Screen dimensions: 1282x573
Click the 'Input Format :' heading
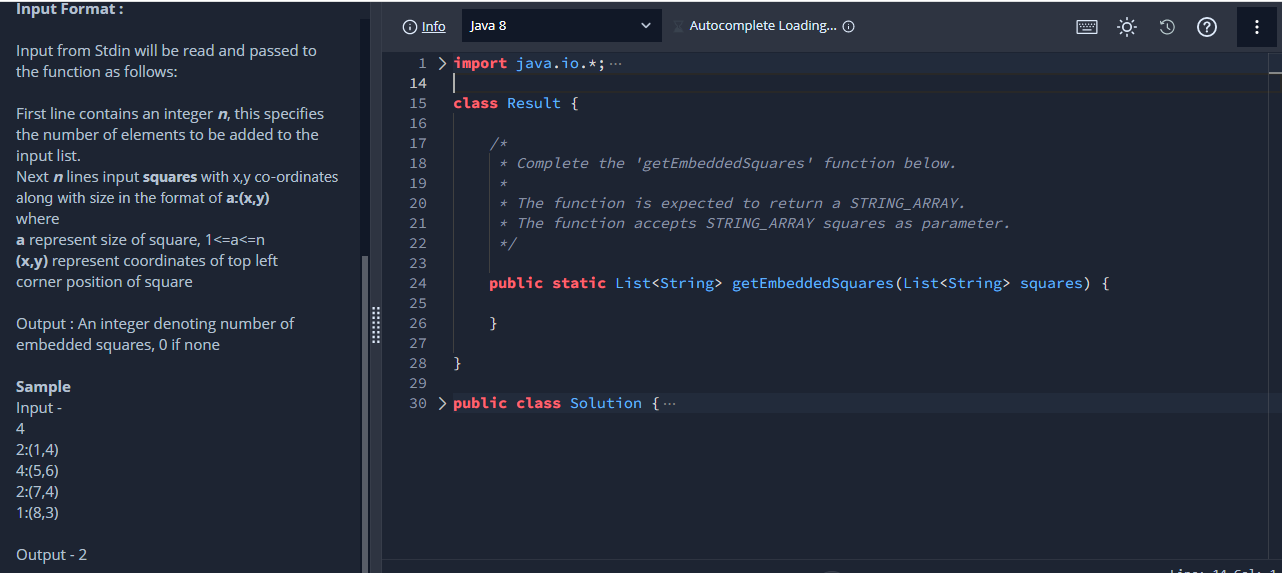pos(69,9)
